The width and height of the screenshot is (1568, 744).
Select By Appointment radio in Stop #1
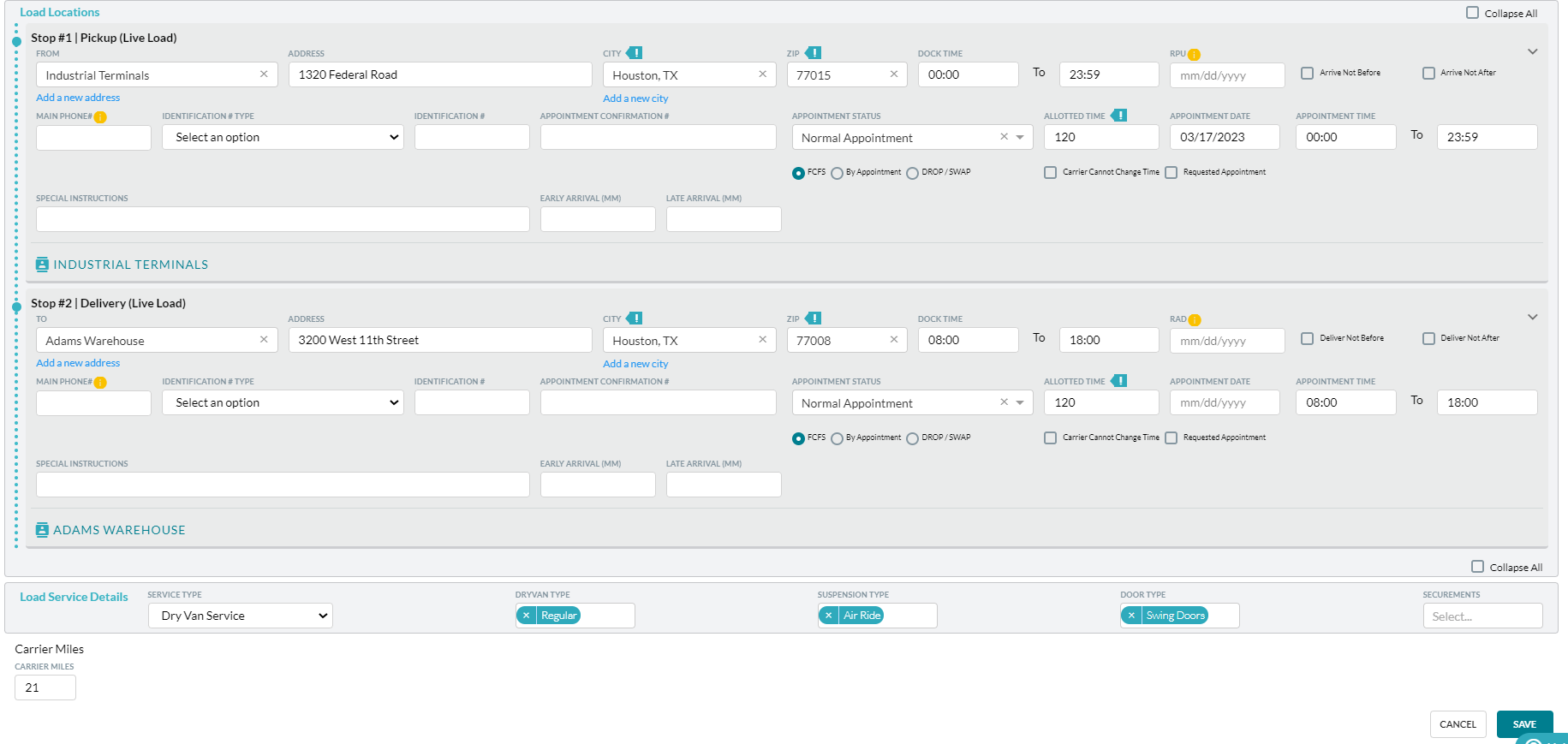click(x=837, y=173)
